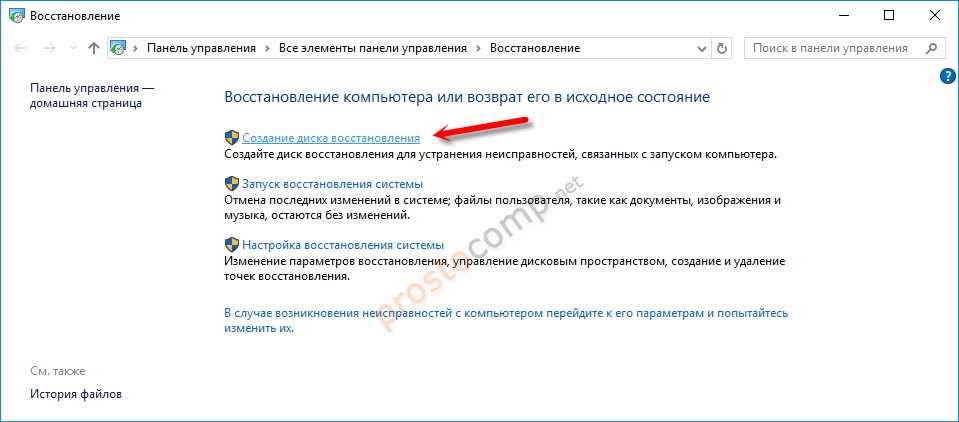Screen dimensions: 959x422
Task: Expand chevron after 'Все элементы панели управления'
Action: [478, 48]
